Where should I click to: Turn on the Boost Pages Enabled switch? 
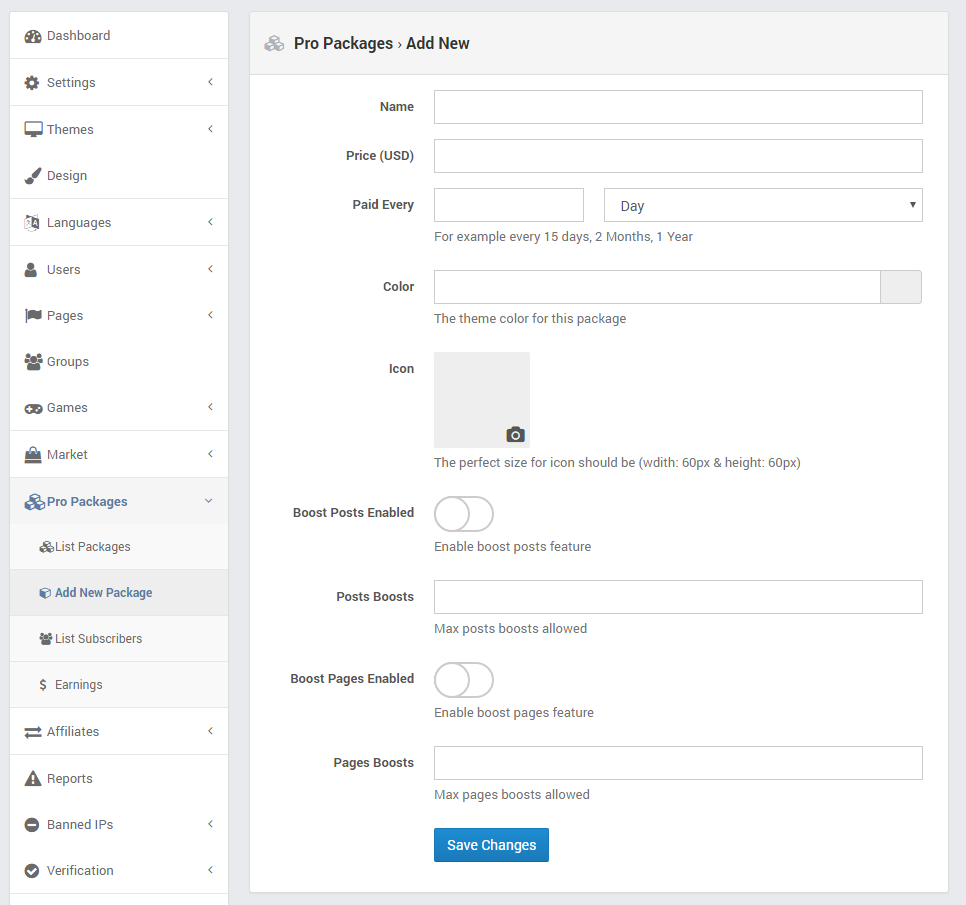(464, 680)
